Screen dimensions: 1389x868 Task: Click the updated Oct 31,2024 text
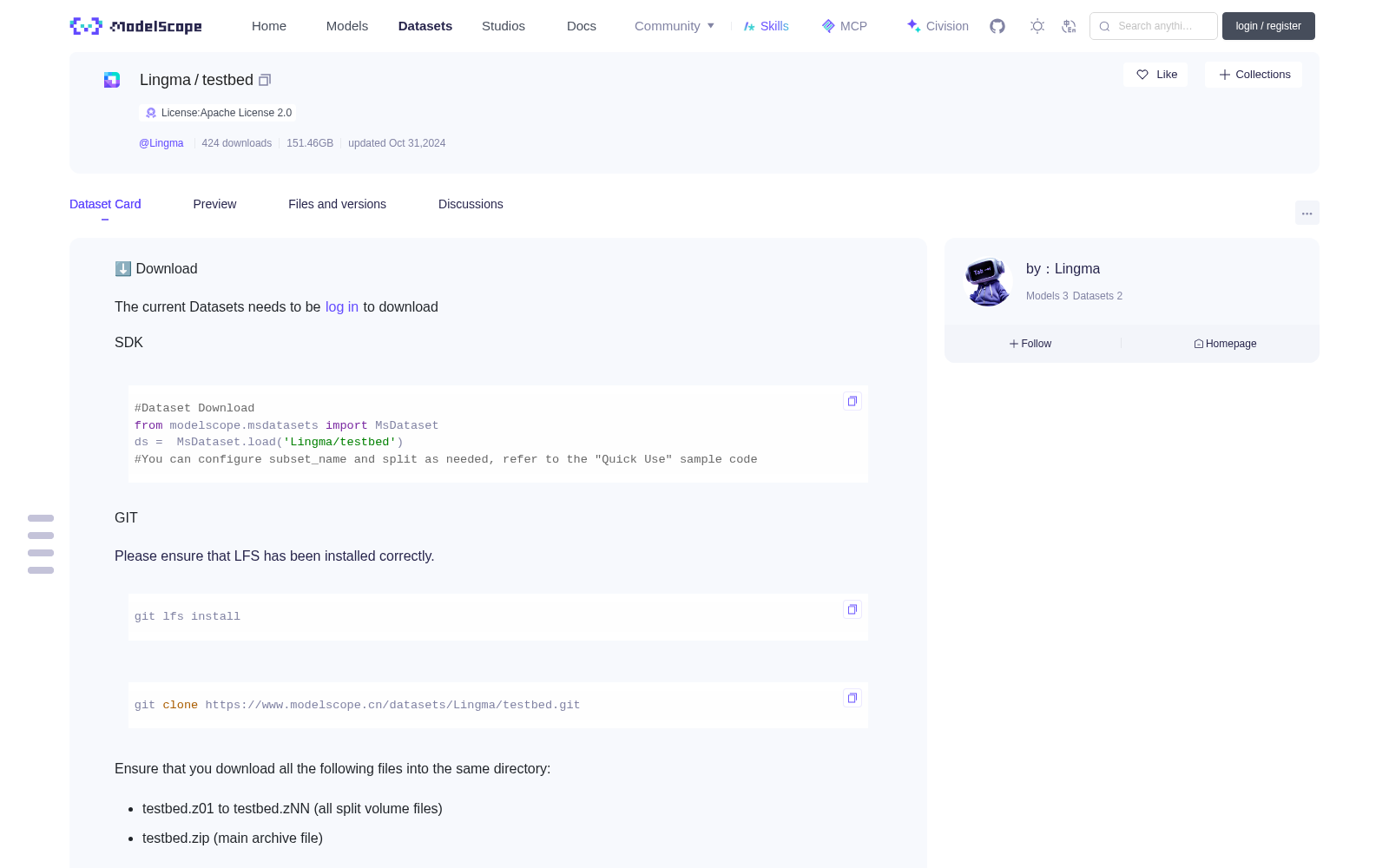click(397, 143)
